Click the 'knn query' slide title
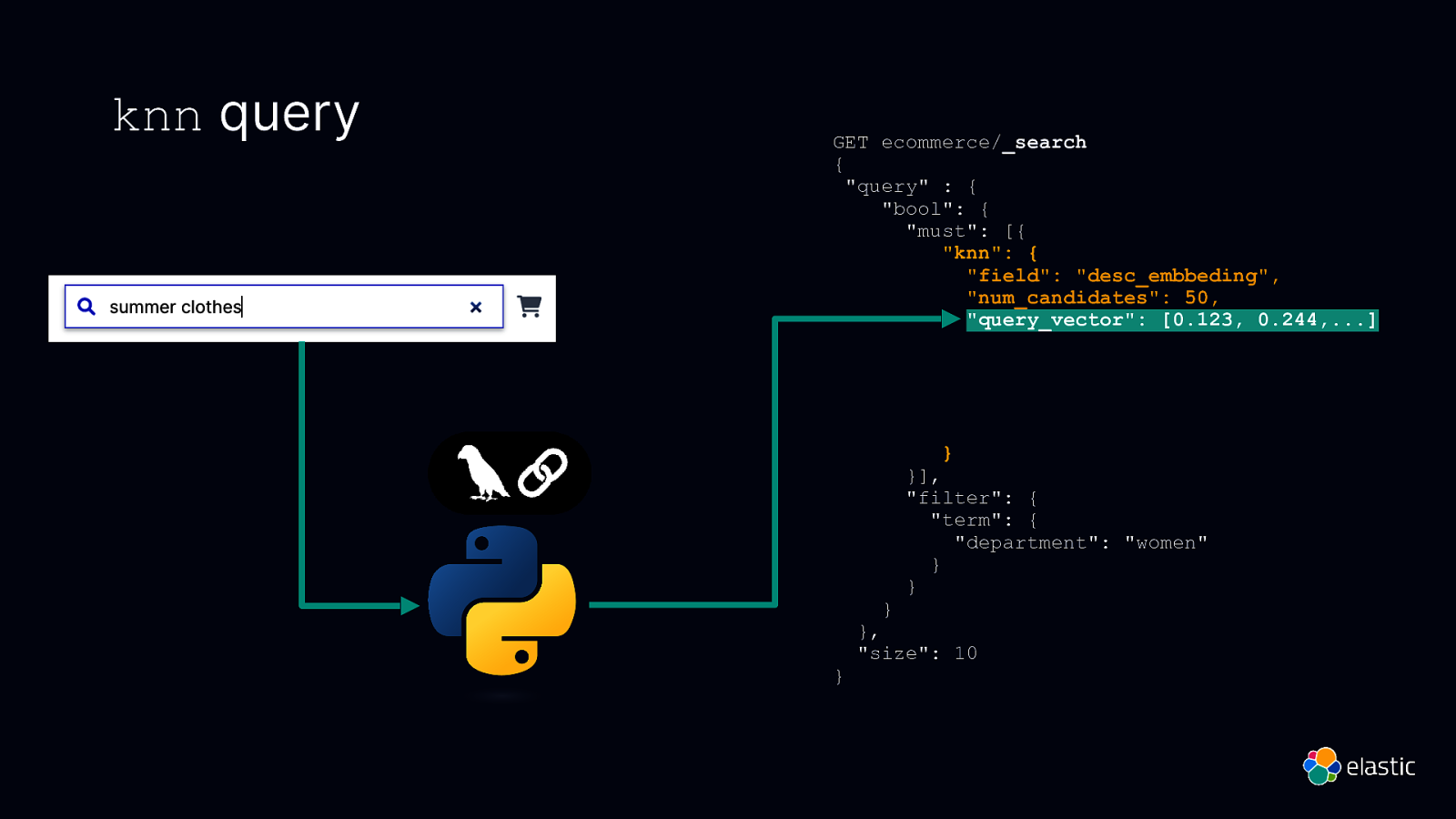The image size is (1456, 819). click(x=237, y=115)
